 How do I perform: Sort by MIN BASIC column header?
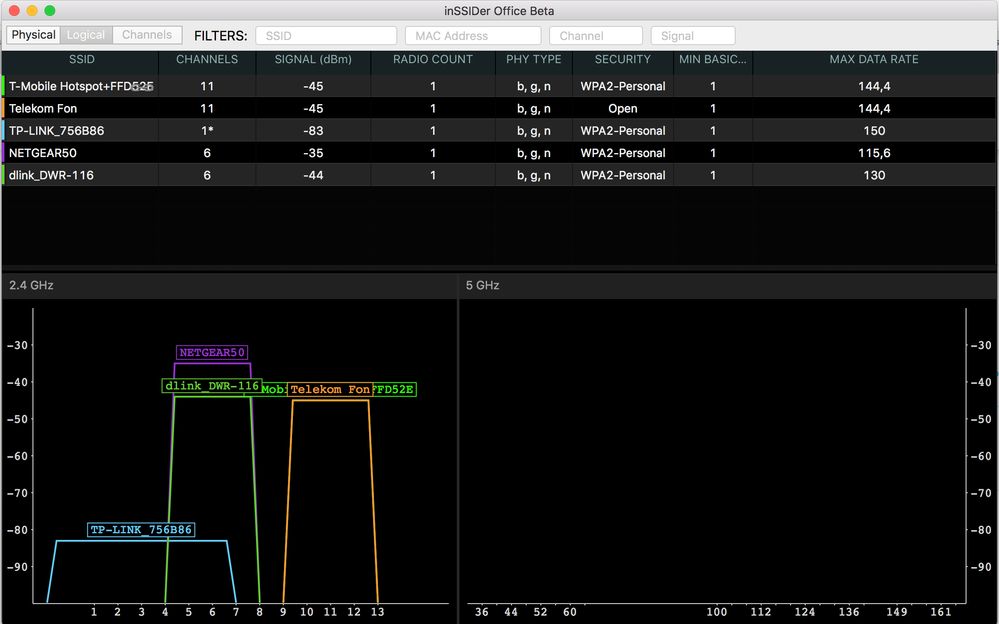(712, 59)
